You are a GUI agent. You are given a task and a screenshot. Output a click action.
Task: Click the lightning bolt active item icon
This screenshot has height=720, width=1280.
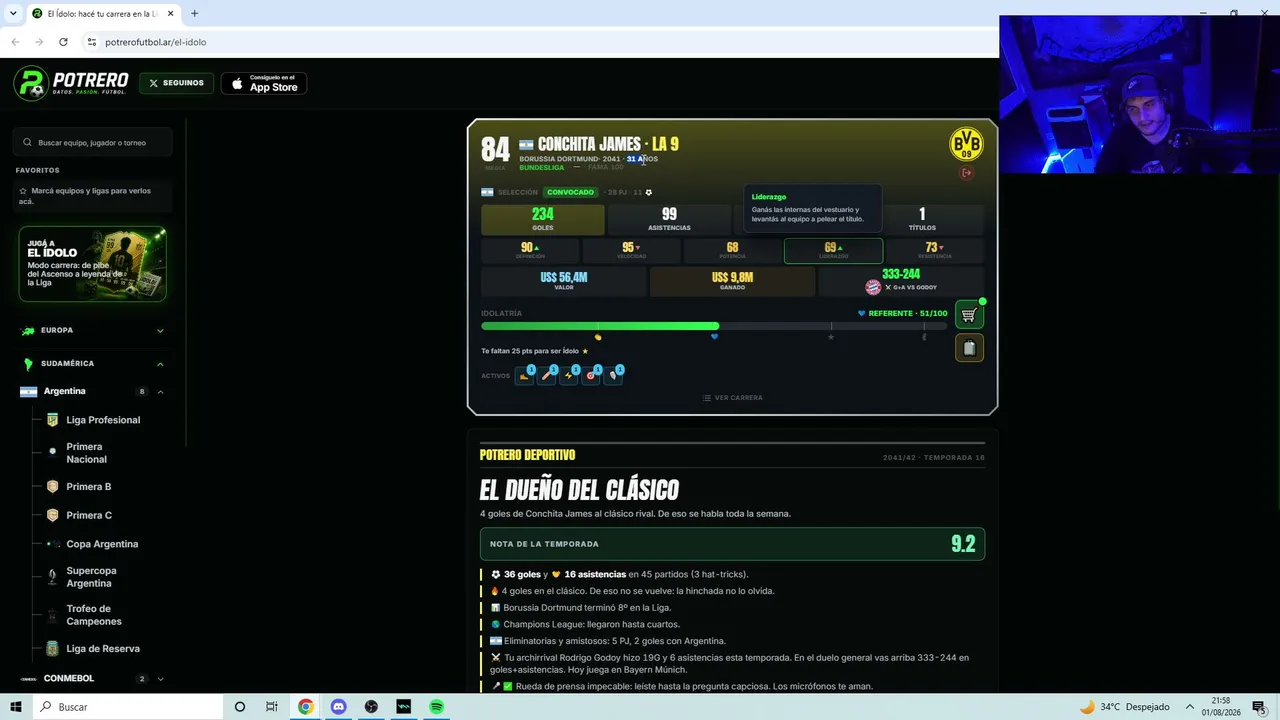pos(569,375)
